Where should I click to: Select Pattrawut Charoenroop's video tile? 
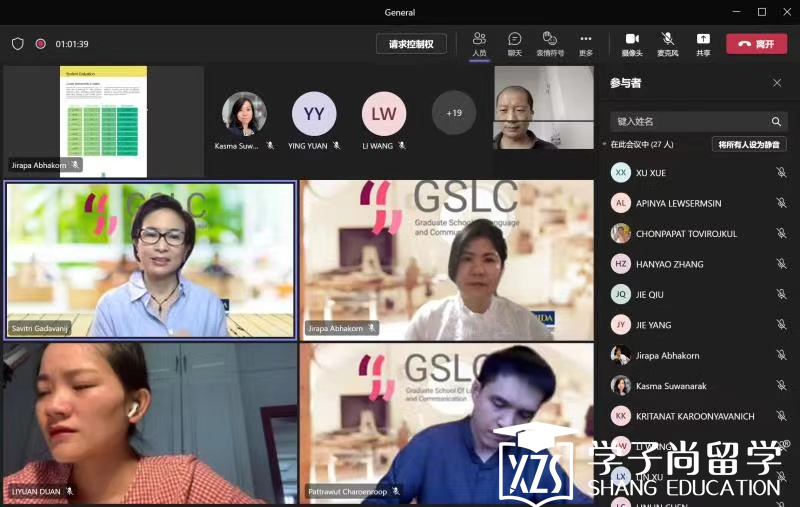[x=447, y=423]
